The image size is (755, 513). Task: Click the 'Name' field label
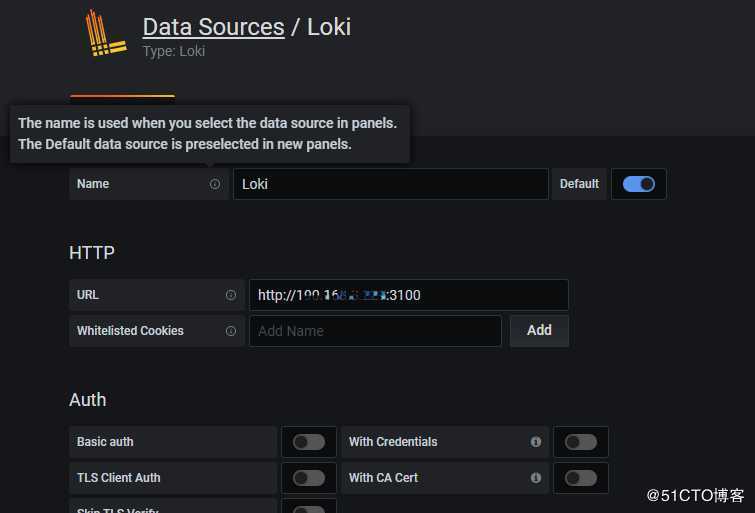pyautogui.click(x=93, y=184)
